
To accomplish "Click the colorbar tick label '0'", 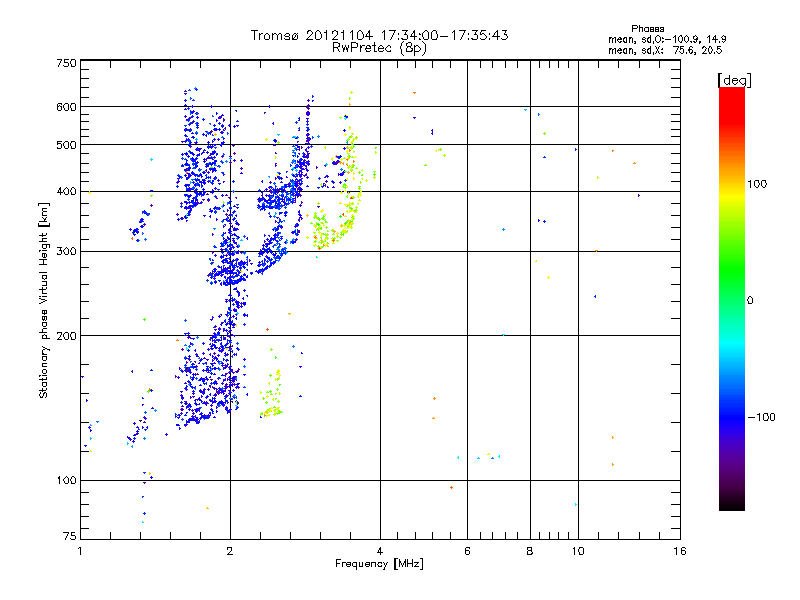I will [750, 301].
